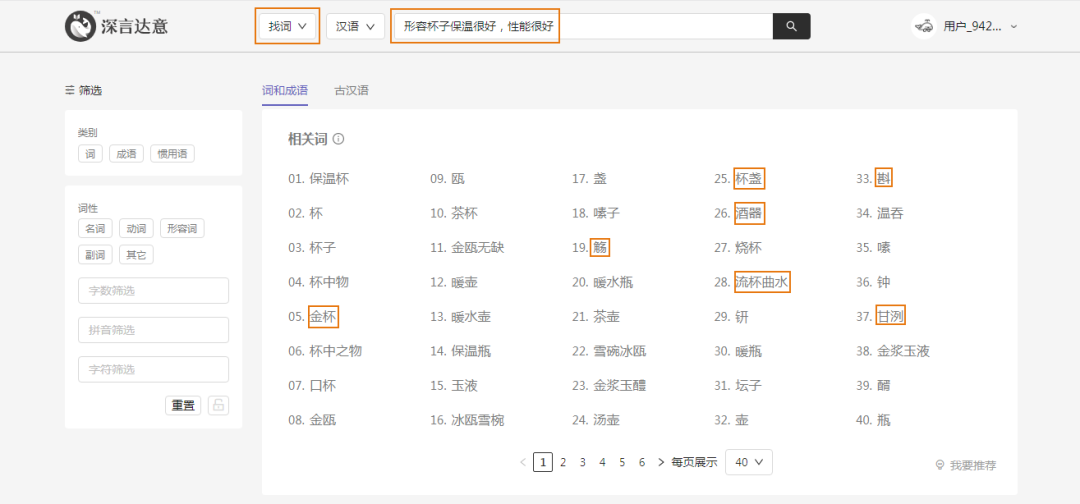
Task: Click the result word 金浆玉醴
Action: coord(619,386)
